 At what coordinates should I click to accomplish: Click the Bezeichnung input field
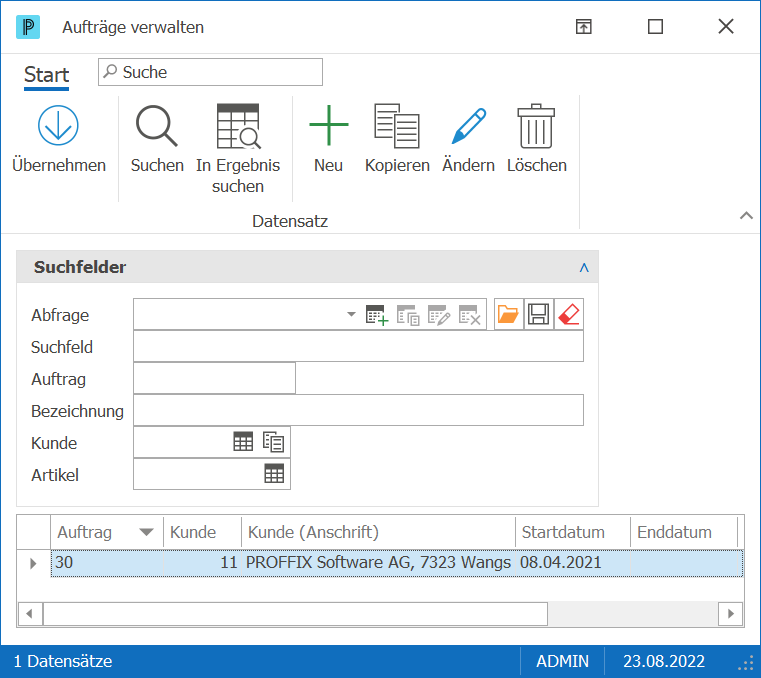coord(358,411)
